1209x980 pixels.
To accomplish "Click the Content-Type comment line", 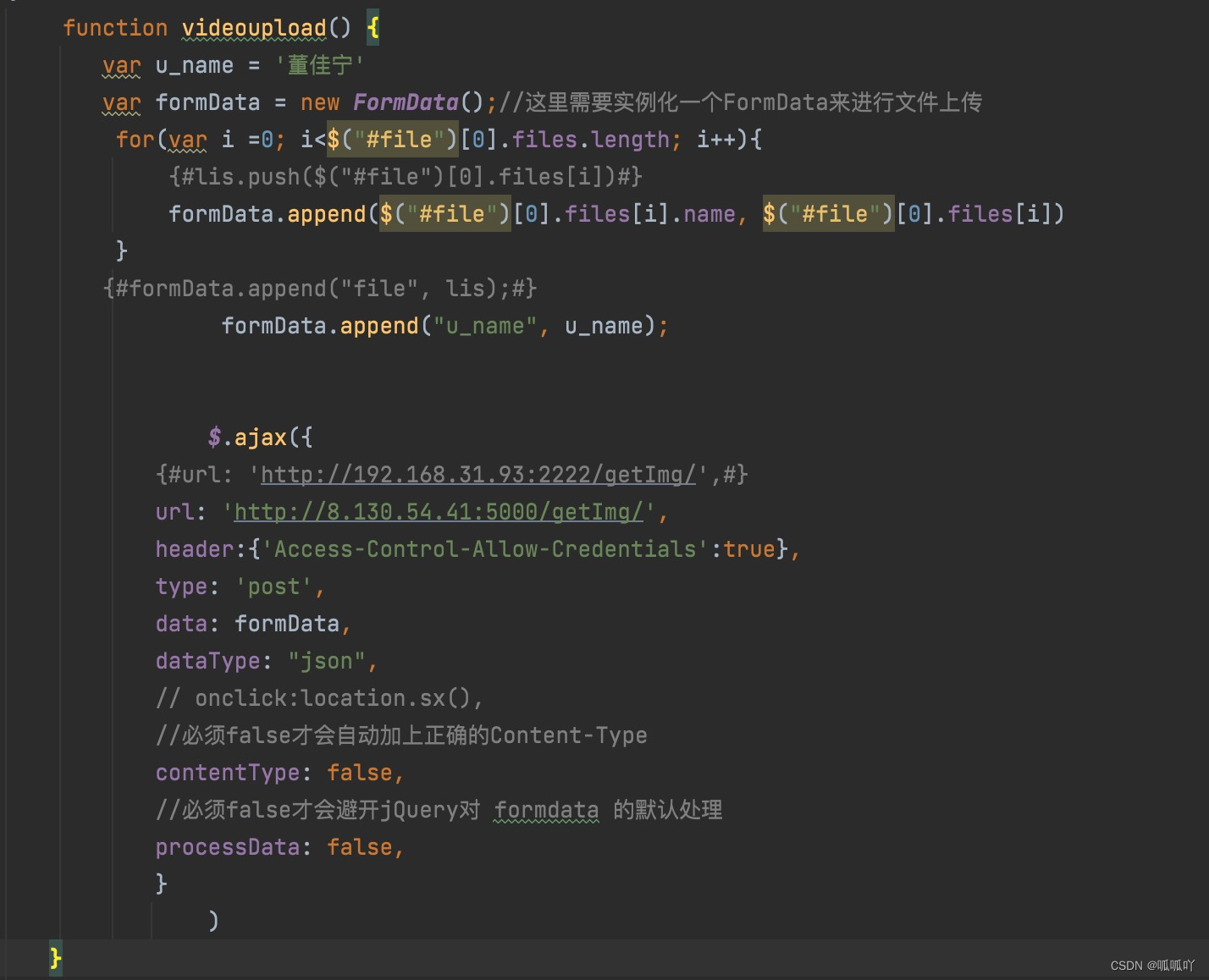I will (401, 735).
